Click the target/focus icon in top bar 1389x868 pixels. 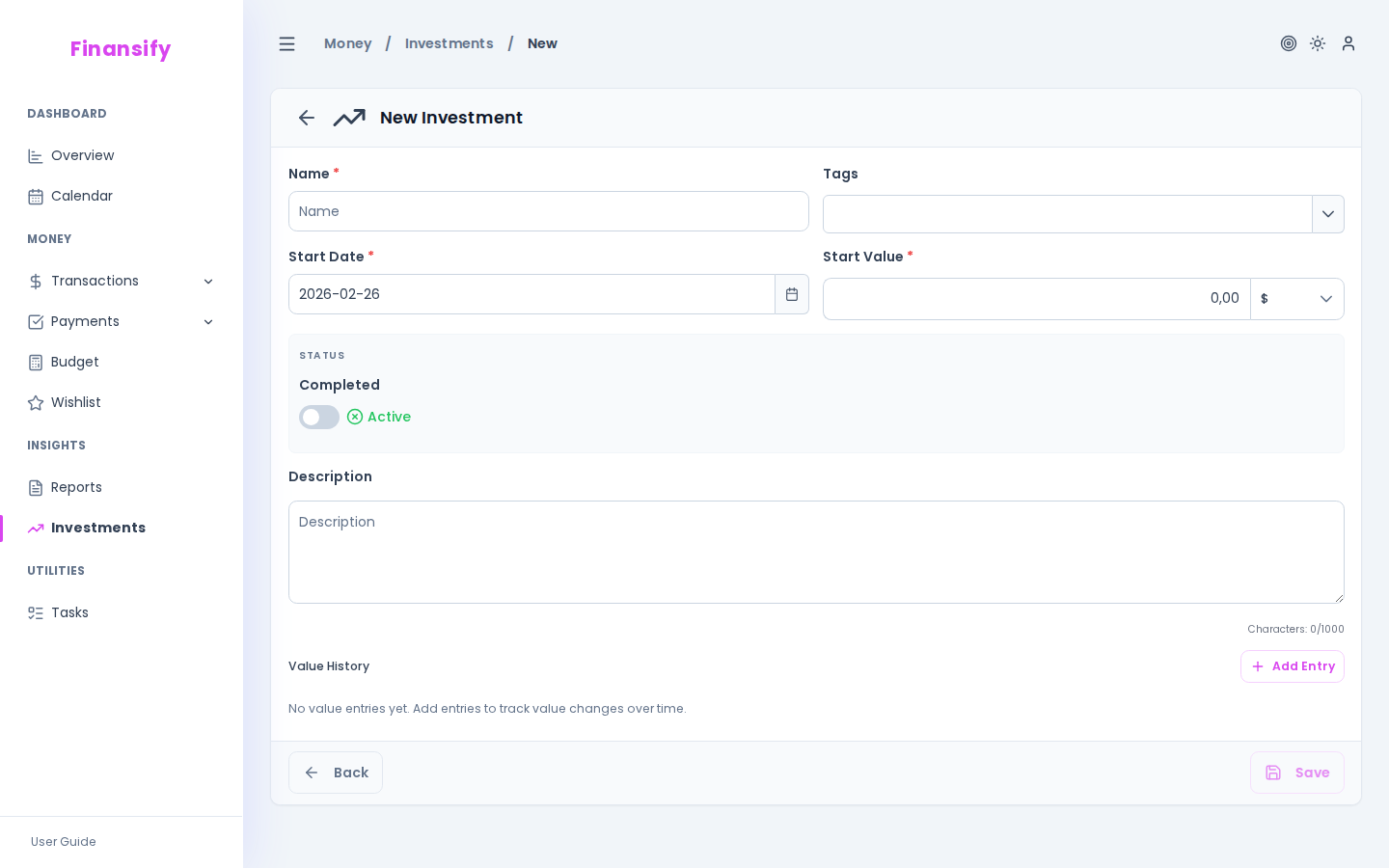coord(1289,43)
